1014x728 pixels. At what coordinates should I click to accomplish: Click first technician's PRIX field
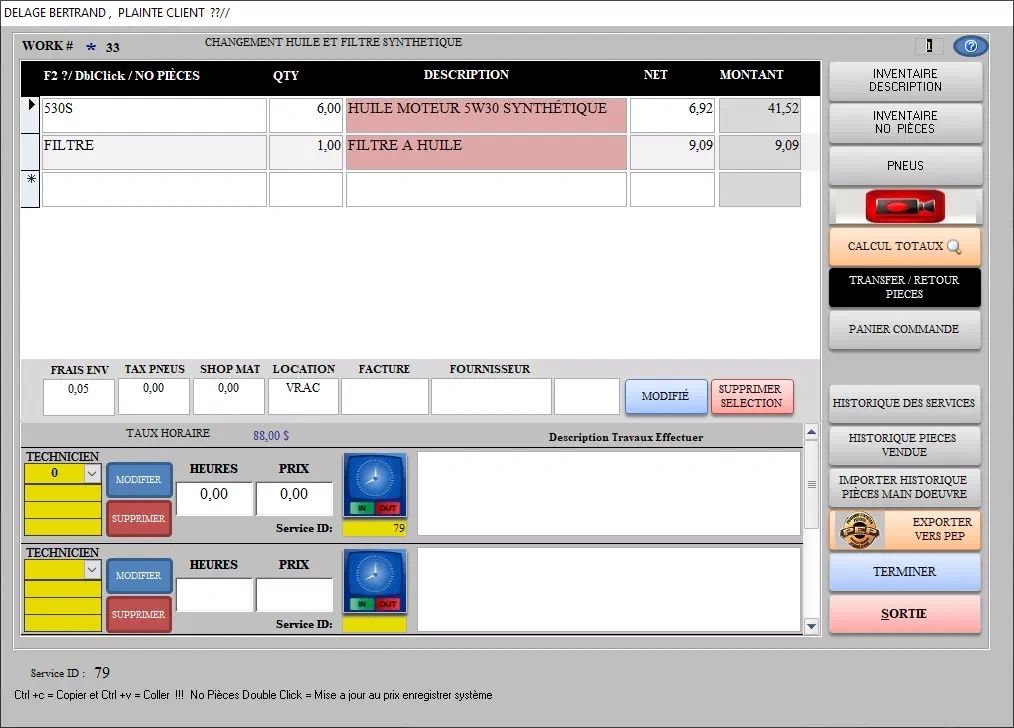tap(294, 498)
